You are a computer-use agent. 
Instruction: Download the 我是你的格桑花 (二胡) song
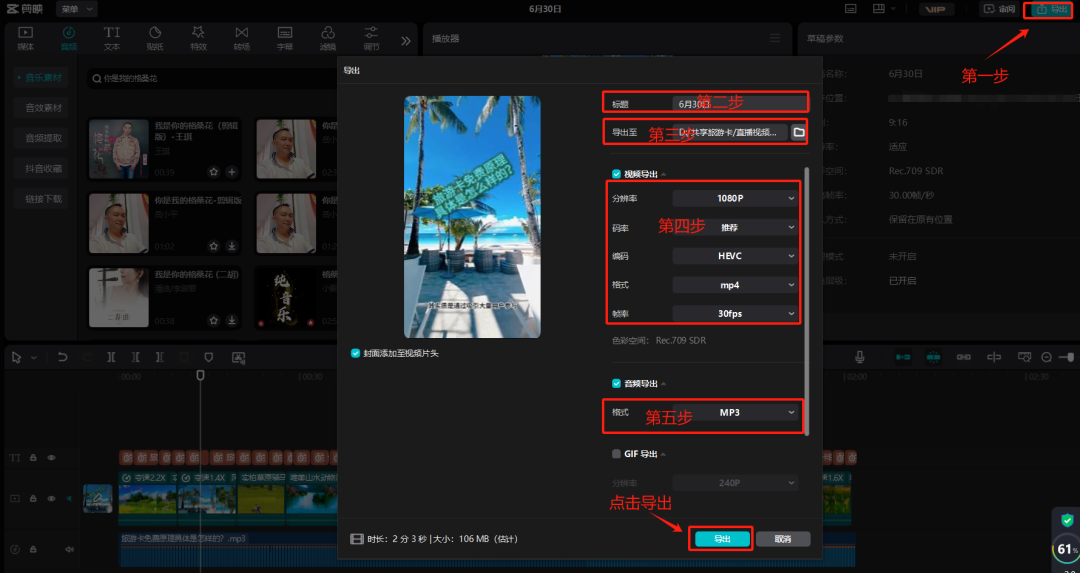232,320
